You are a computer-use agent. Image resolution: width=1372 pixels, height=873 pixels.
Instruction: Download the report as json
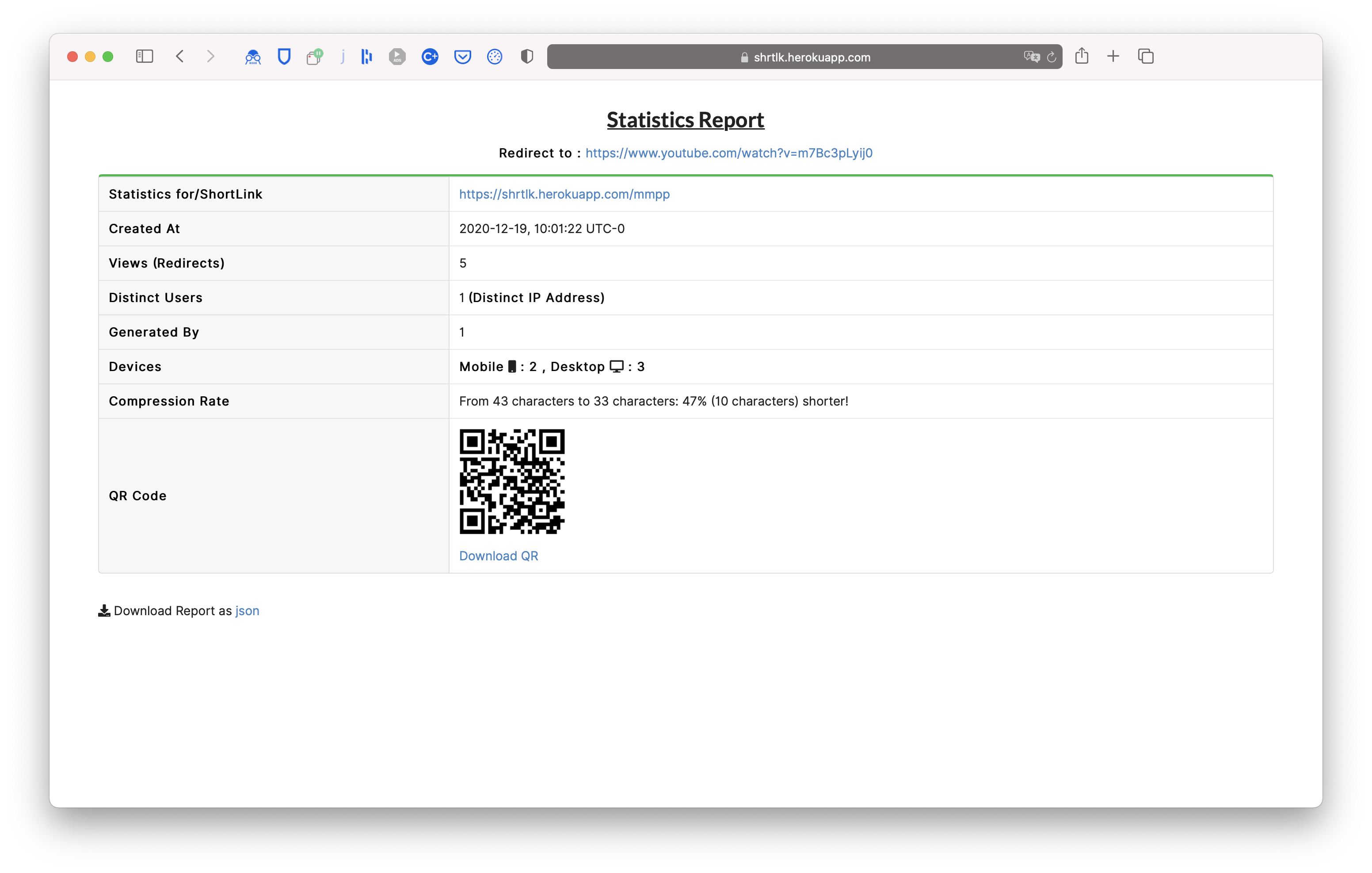pyautogui.click(x=247, y=611)
